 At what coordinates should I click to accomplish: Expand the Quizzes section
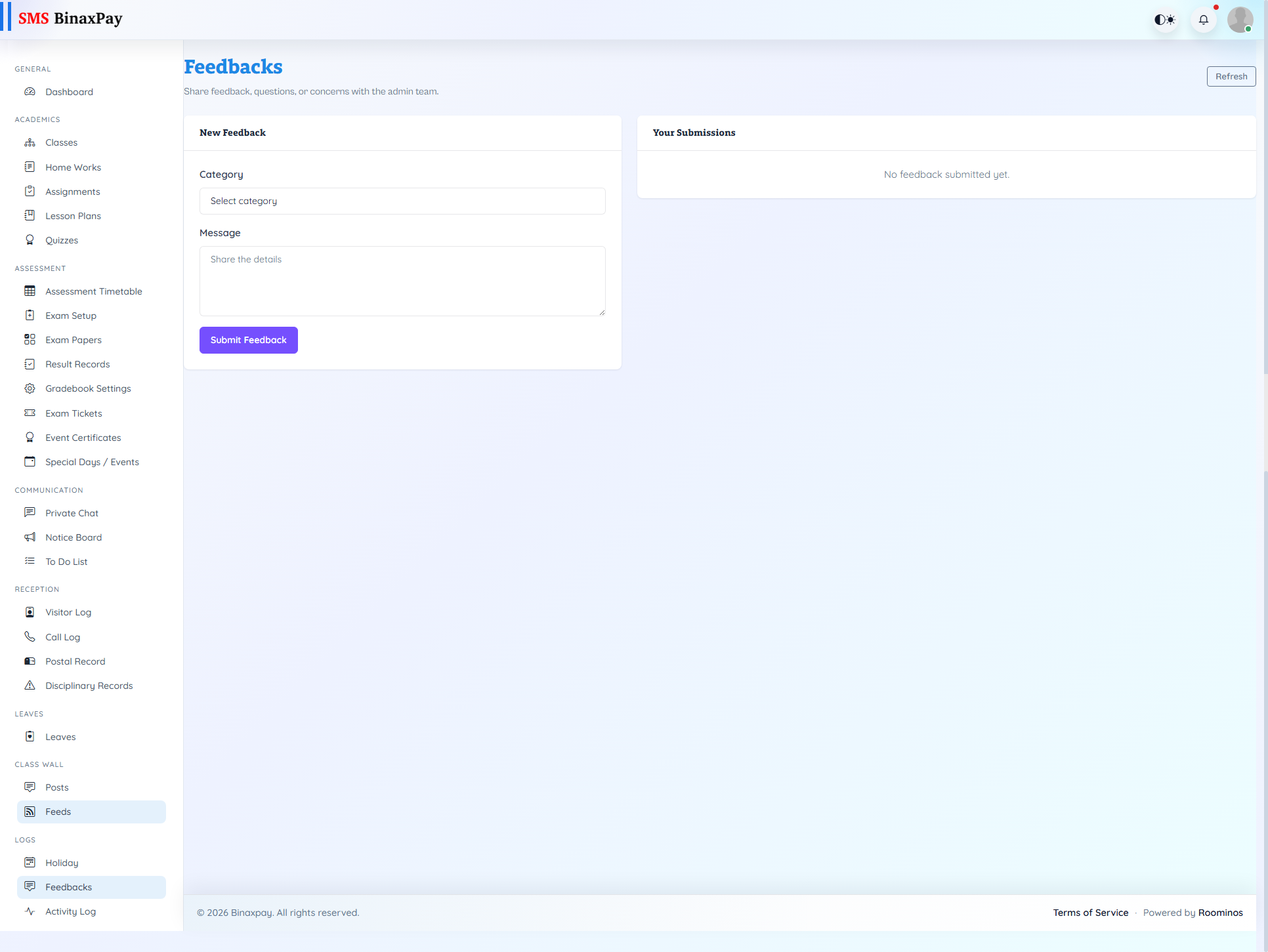pos(61,239)
